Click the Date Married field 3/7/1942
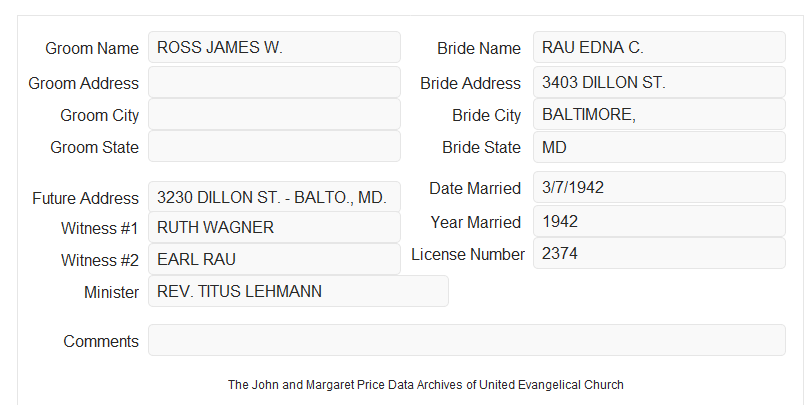Image resolution: width=805 pixels, height=405 pixels. pyautogui.click(x=659, y=187)
